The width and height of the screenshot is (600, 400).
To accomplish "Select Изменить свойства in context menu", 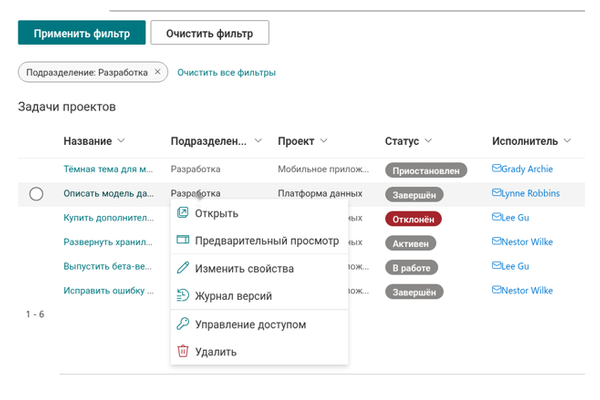I will [x=259, y=268].
